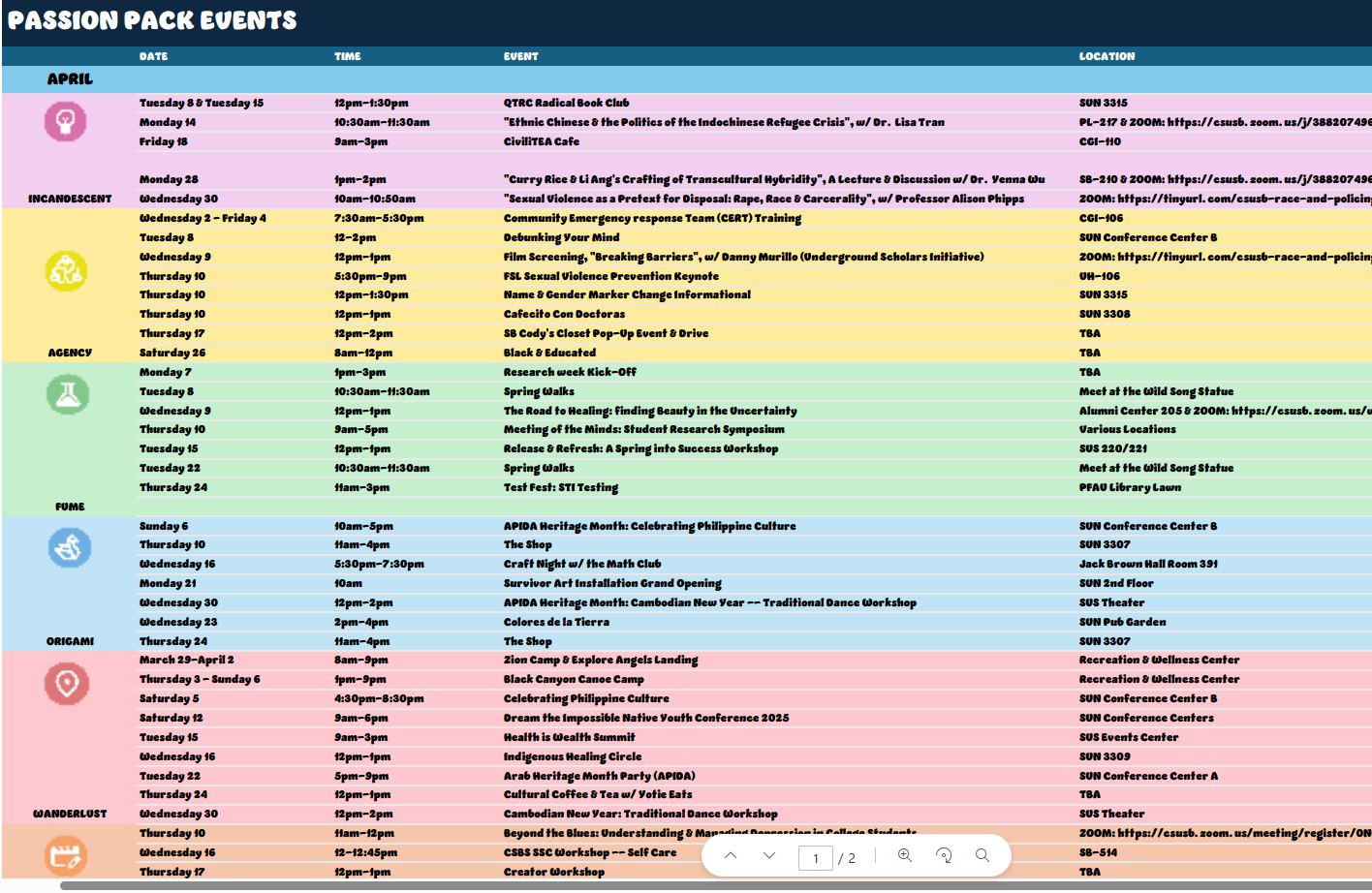Select Zion Camp & Explore Angels Landing
The height and width of the screenshot is (893, 1372).
pos(600,660)
